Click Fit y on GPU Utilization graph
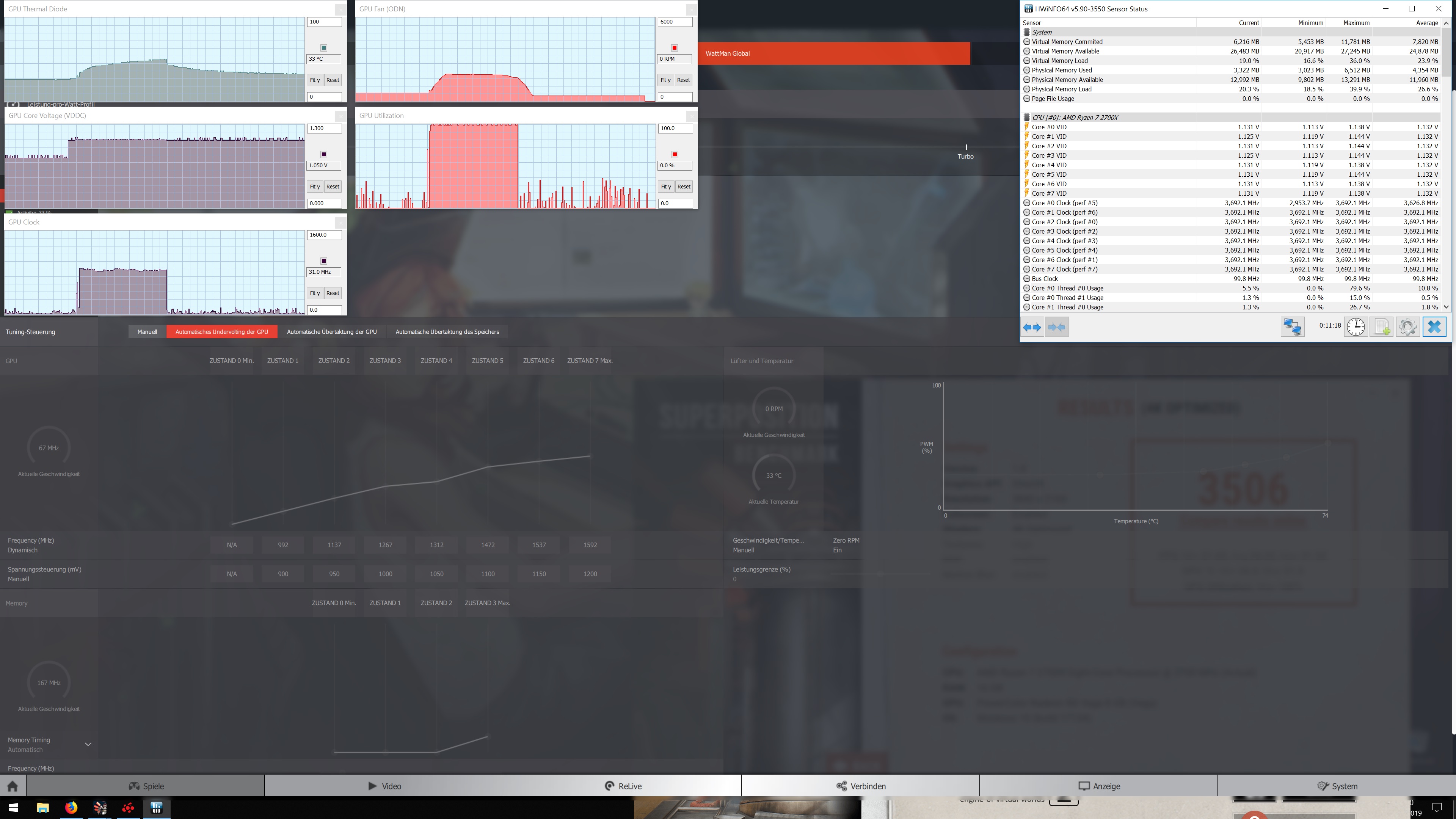Image resolution: width=1456 pixels, height=819 pixels. click(x=666, y=187)
